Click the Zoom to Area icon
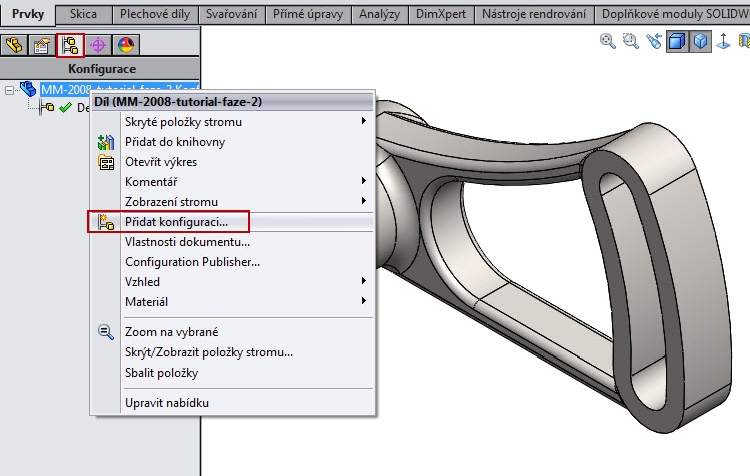The width and height of the screenshot is (750, 476). [x=631, y=41]
